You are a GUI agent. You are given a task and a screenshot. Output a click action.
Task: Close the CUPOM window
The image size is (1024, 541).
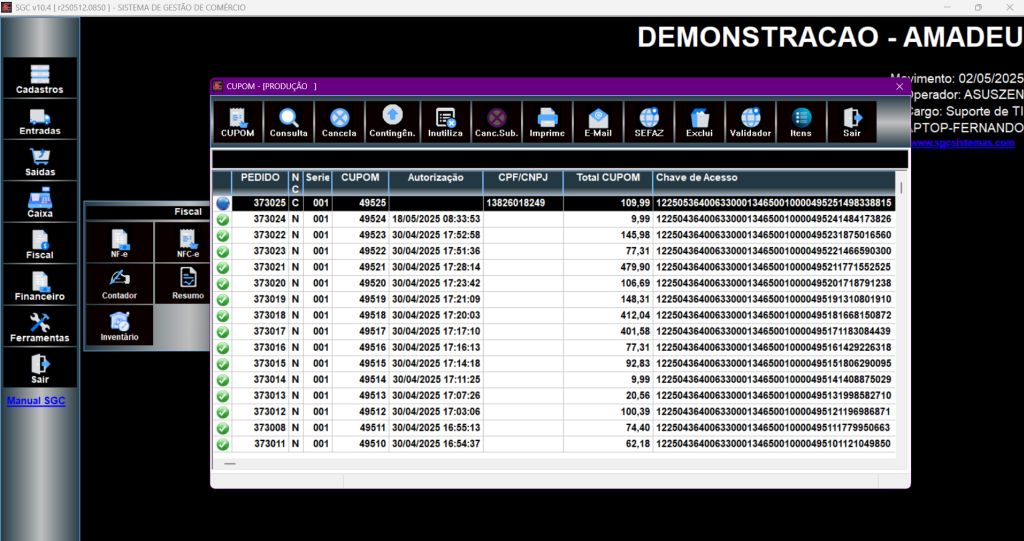[899, 86]
